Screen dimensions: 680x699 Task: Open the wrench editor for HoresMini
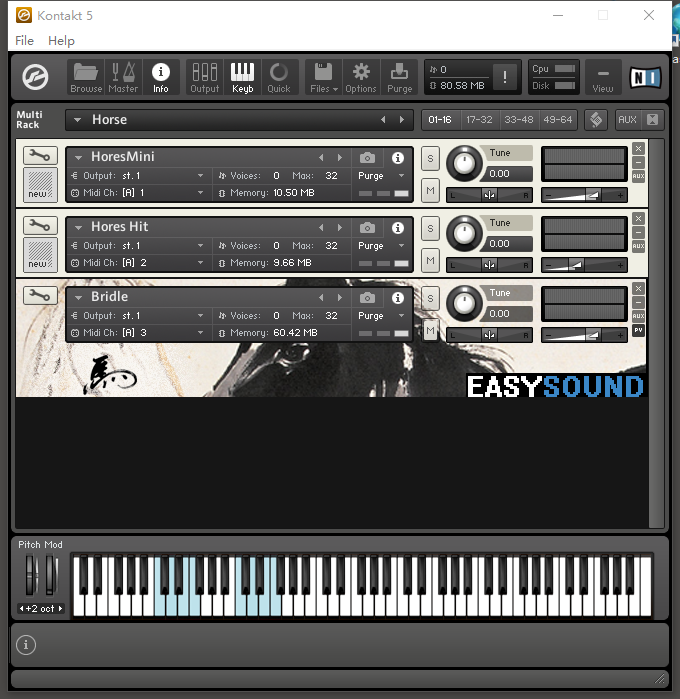[40, 156]
